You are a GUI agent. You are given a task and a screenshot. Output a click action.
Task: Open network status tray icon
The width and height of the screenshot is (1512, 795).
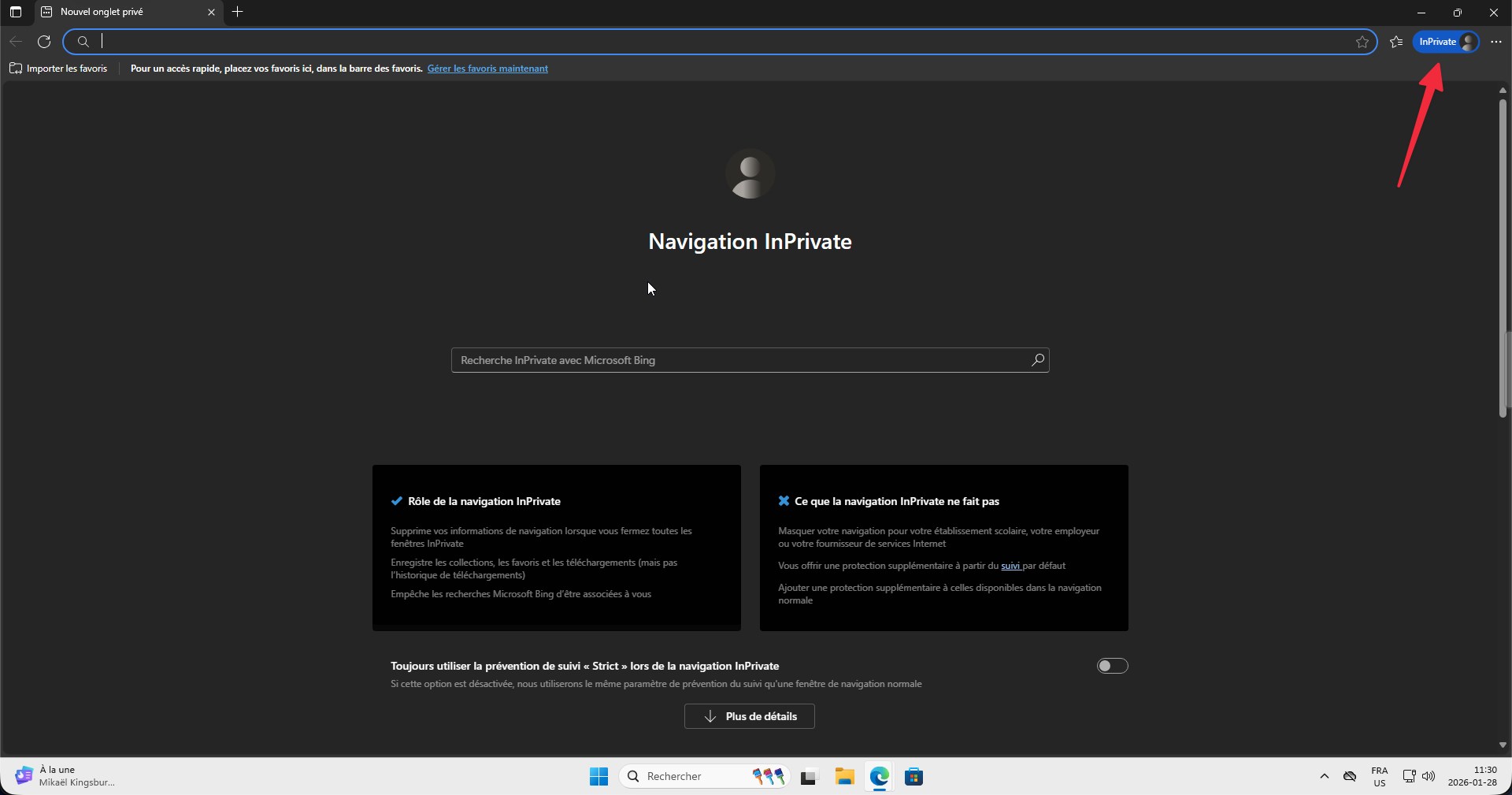pos(1410,776)
